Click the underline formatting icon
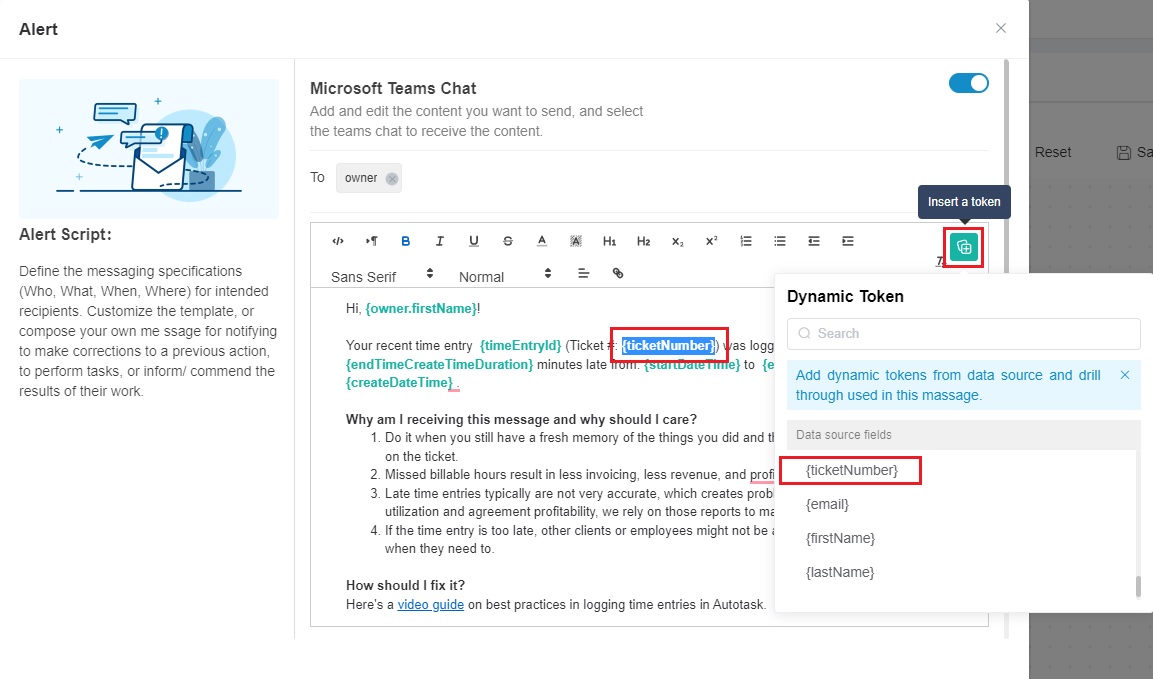Image resolution: width=1153 pixels, height=679 pixels. (473, 241)
